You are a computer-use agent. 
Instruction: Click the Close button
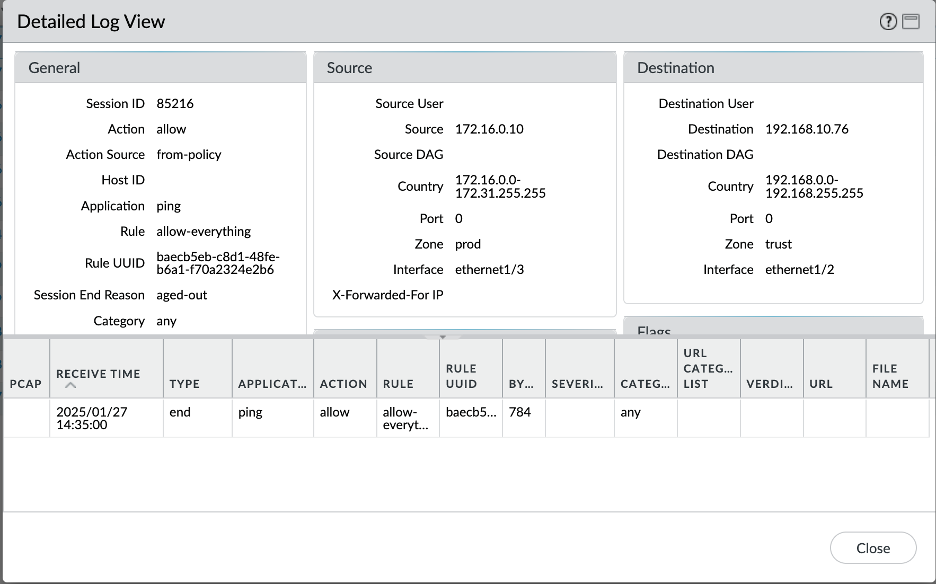coord(873,548)
